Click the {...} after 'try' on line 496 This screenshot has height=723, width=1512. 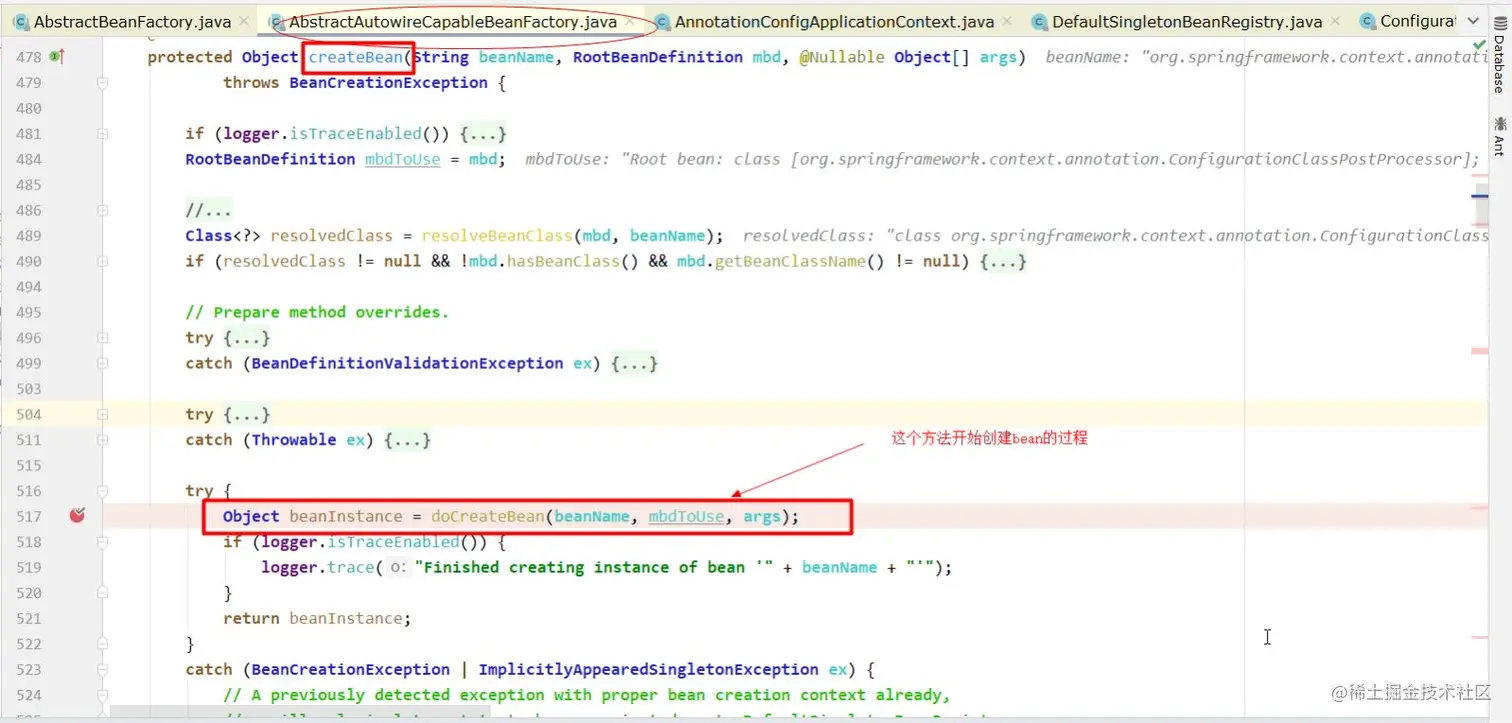pos(247,338)
